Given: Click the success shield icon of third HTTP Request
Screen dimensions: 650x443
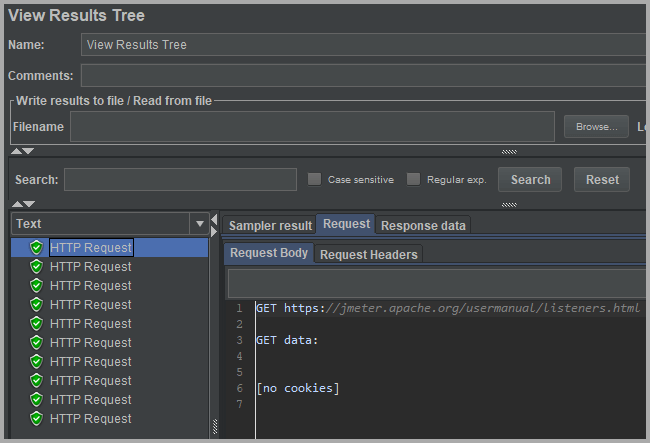Looking at the screenshot, I should pyautogui.click(x=37, y=286).
